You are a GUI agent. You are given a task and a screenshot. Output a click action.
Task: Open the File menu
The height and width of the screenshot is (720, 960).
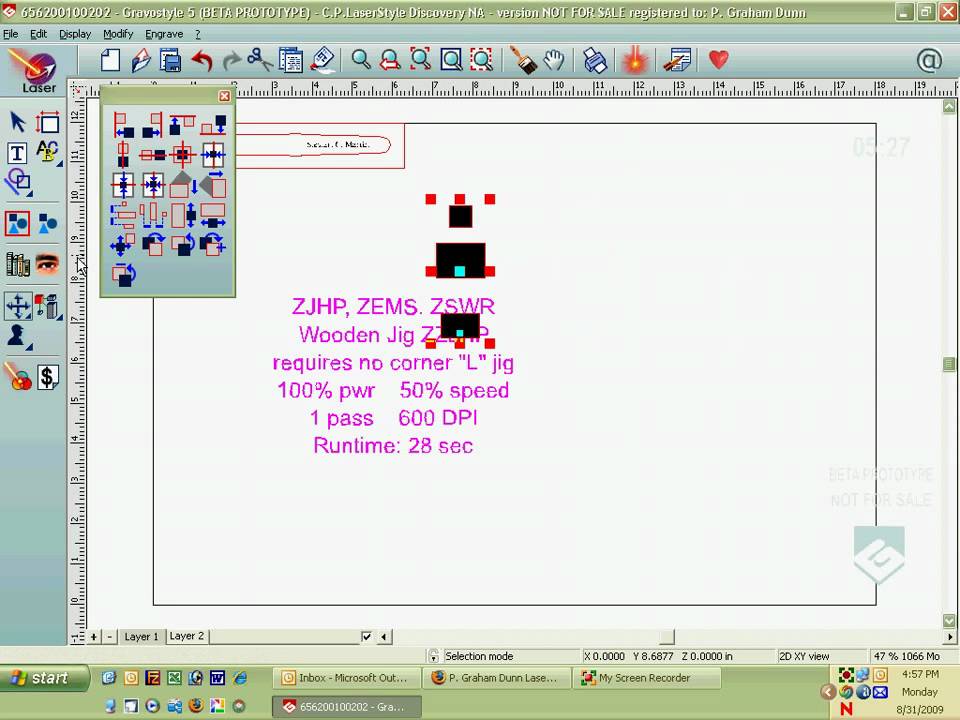point(10,34)
